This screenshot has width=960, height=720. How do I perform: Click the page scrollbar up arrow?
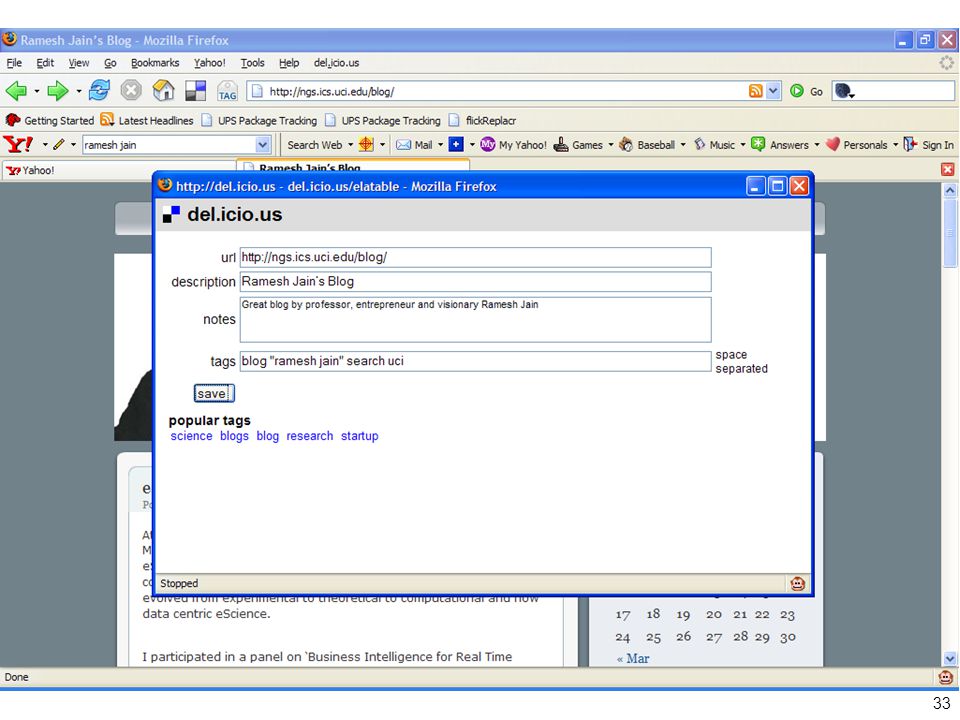(950, 190)
